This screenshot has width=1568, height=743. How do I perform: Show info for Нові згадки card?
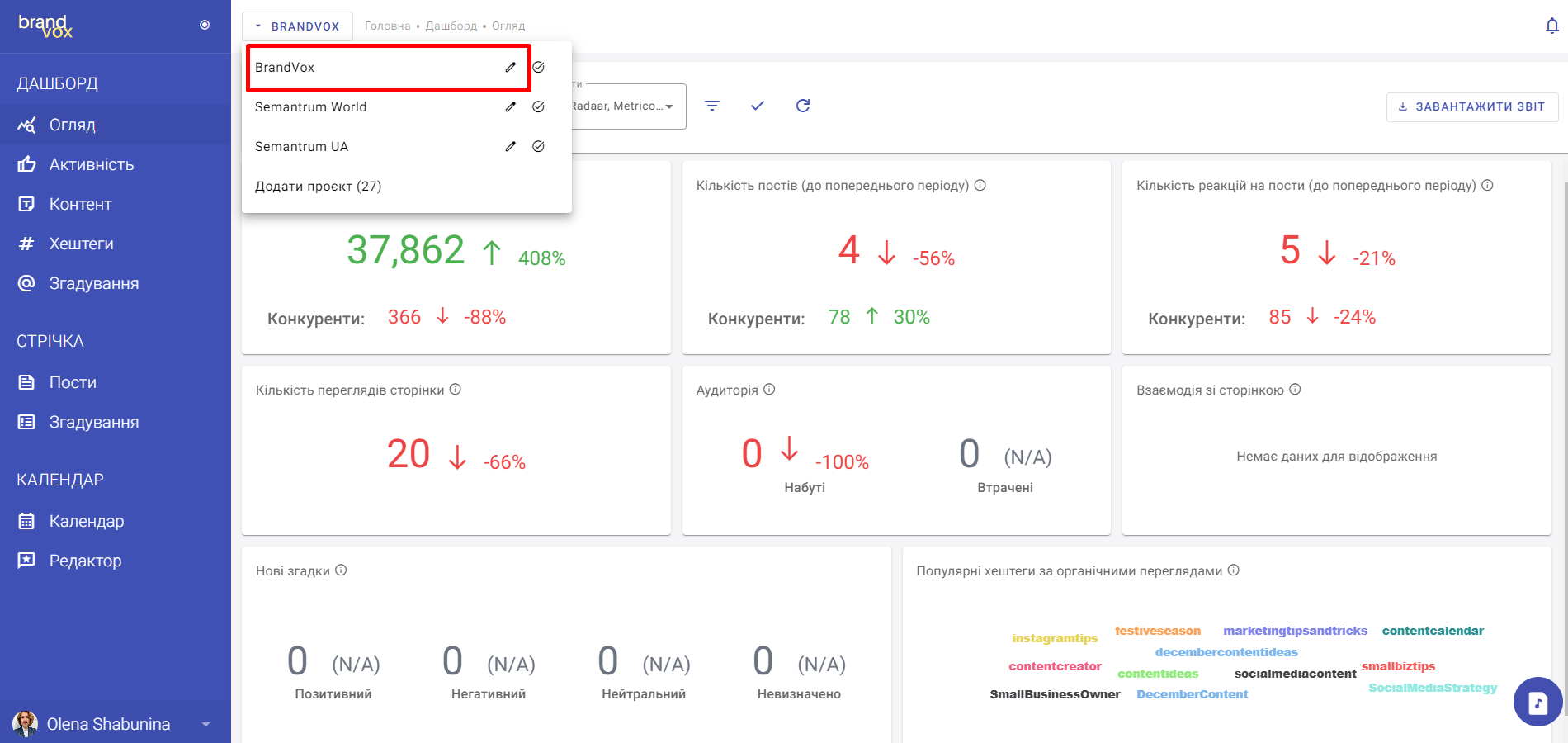(341, 570)
